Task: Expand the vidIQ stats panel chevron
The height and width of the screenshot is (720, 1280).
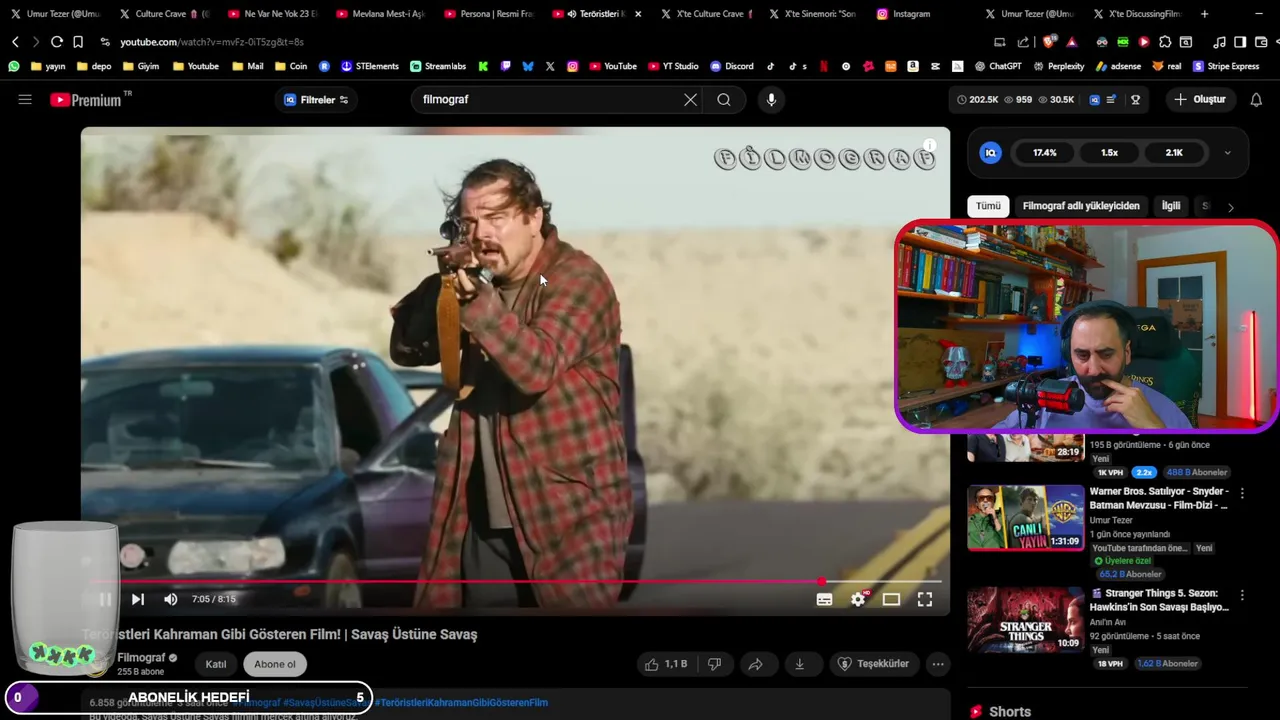Action: [1227, 153]
